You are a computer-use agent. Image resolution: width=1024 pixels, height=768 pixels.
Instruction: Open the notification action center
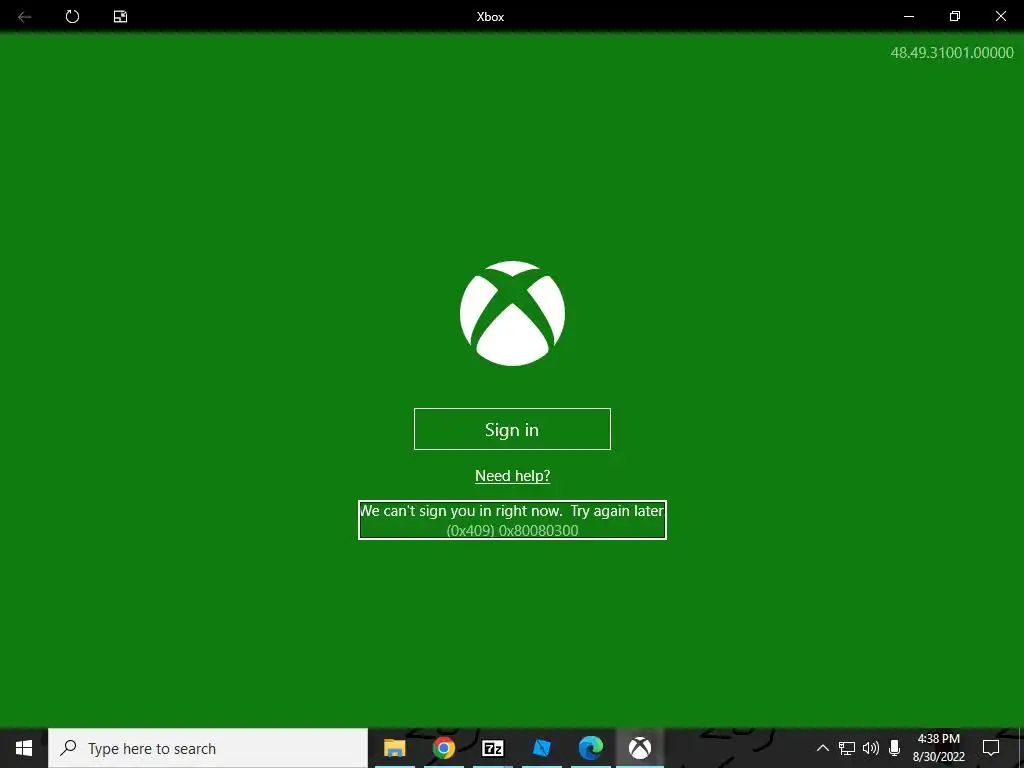(991, 748)
